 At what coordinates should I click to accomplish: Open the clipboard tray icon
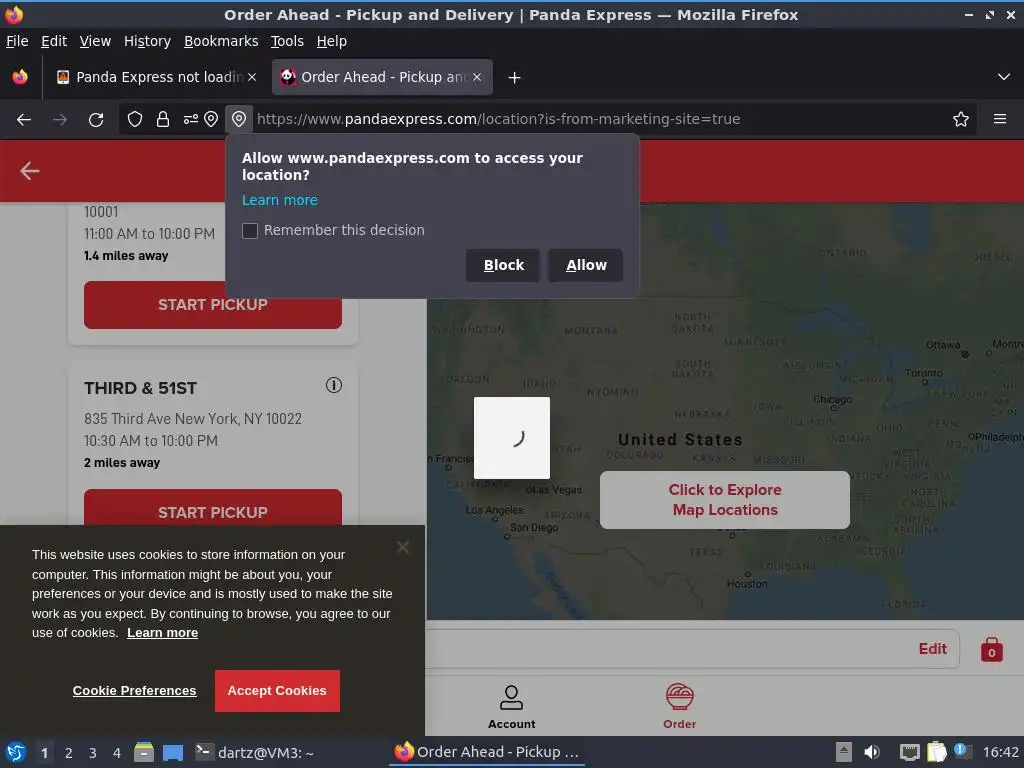936,752
